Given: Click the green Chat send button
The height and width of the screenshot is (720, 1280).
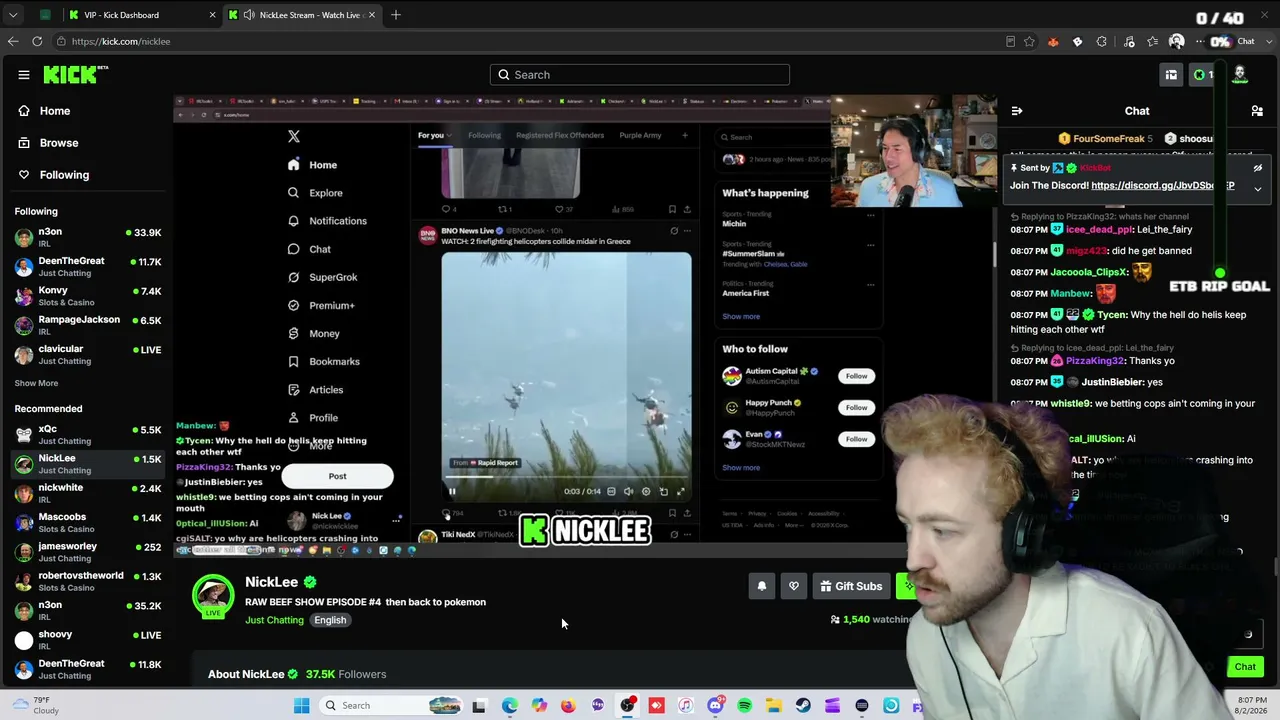Looking at the screenshot, I should [x=1245, y=667].
